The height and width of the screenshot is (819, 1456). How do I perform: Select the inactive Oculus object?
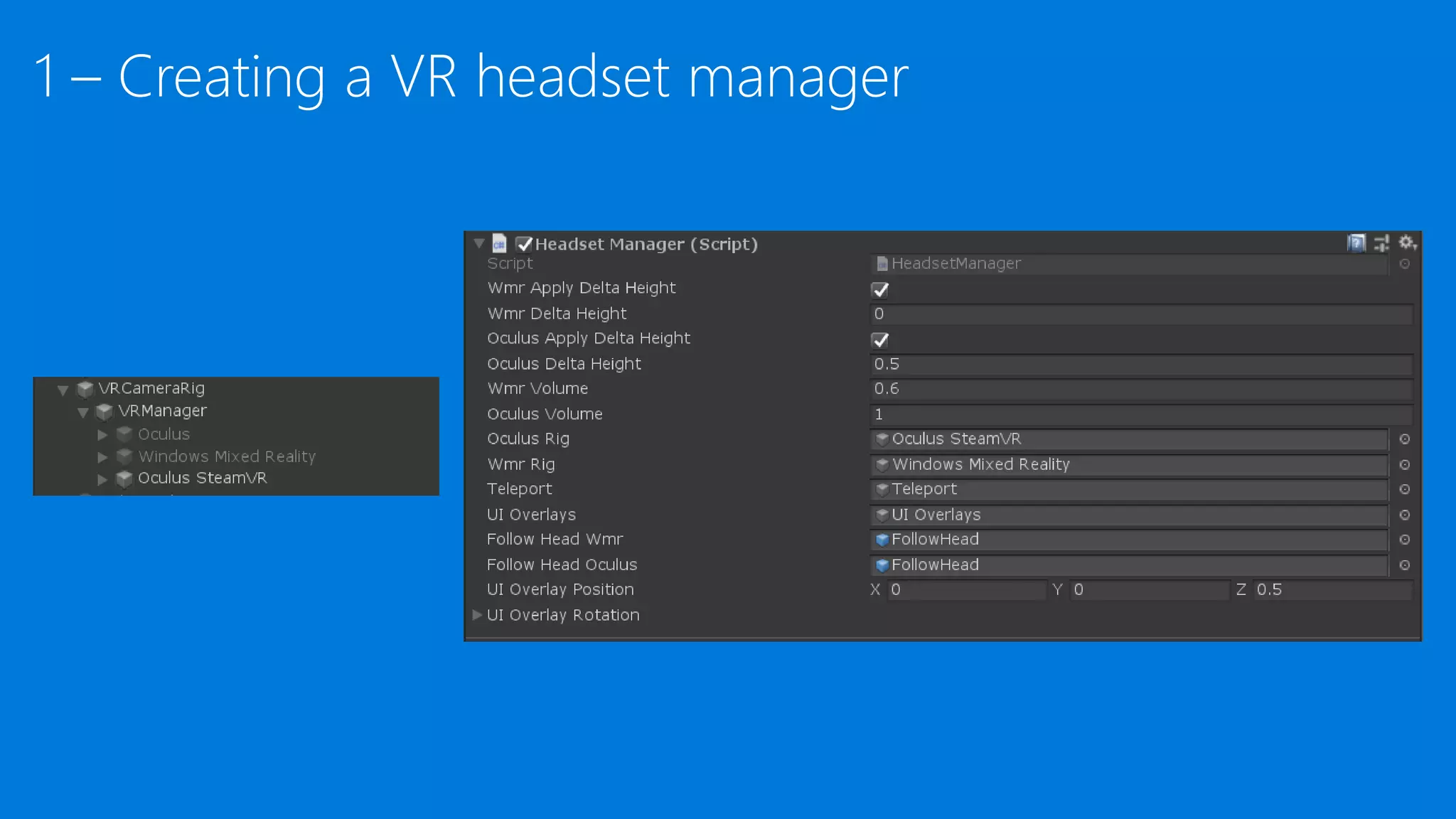pos(164,434)
